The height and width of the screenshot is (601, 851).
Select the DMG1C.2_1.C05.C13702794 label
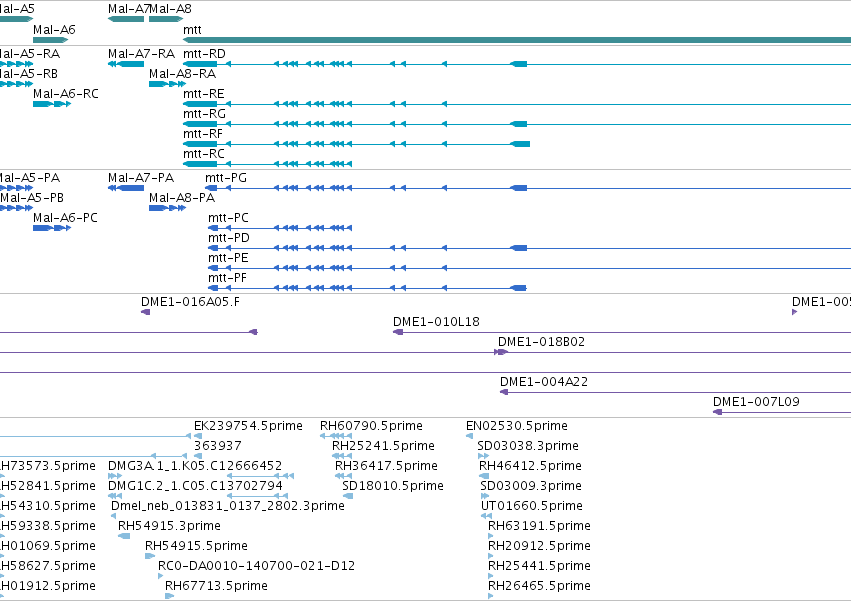(195, 486)
